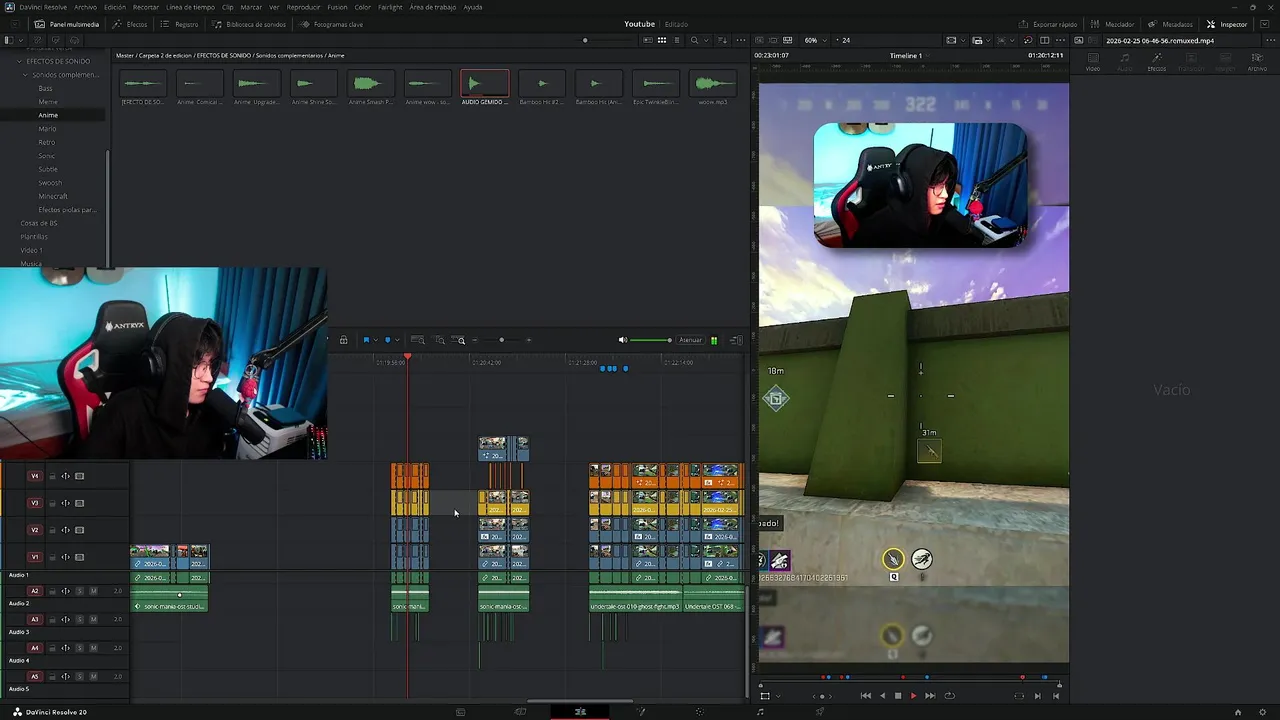Viewport: 1280px width, 720px height.
Task: Open the flag color dropdown
Action: (x=375, y=340)
